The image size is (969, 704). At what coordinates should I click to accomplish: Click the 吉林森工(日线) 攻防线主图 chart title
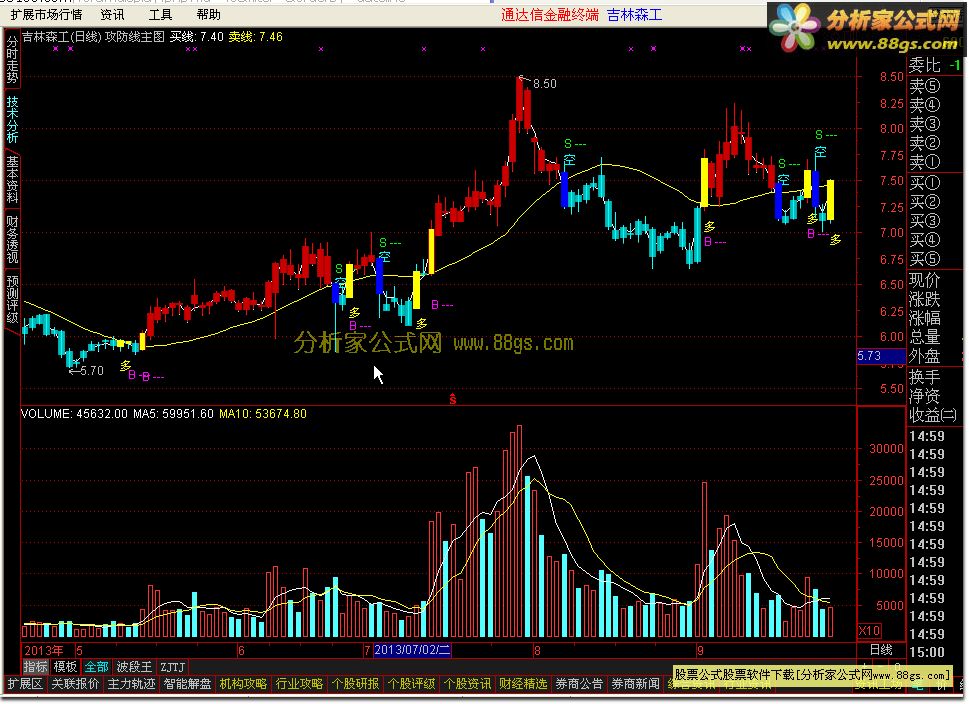(x=93, y=37)
